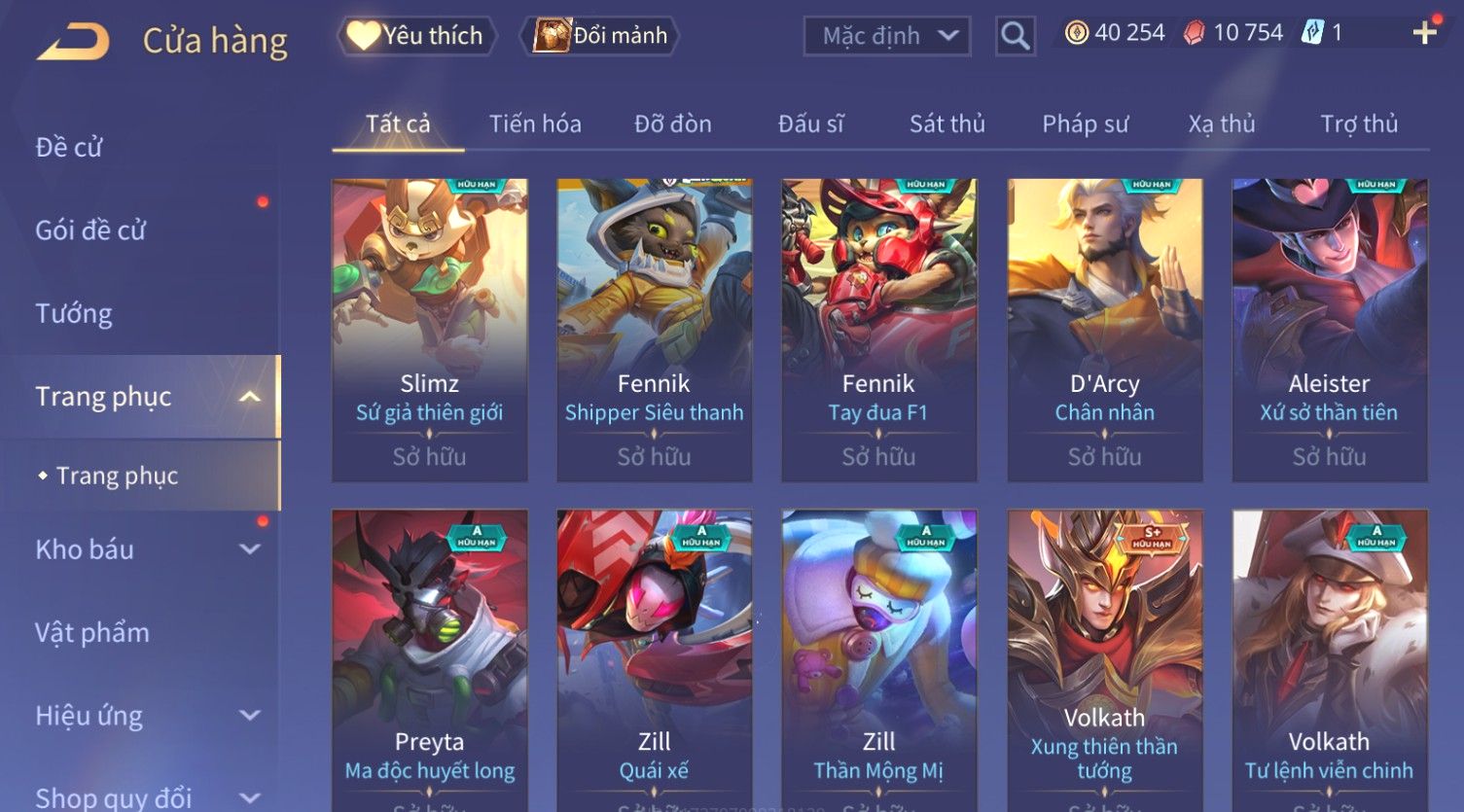Tap the plus icon to add currency
Image resolution: width=1464 pixels, height=812 pixels.
tap(1425, 33)
